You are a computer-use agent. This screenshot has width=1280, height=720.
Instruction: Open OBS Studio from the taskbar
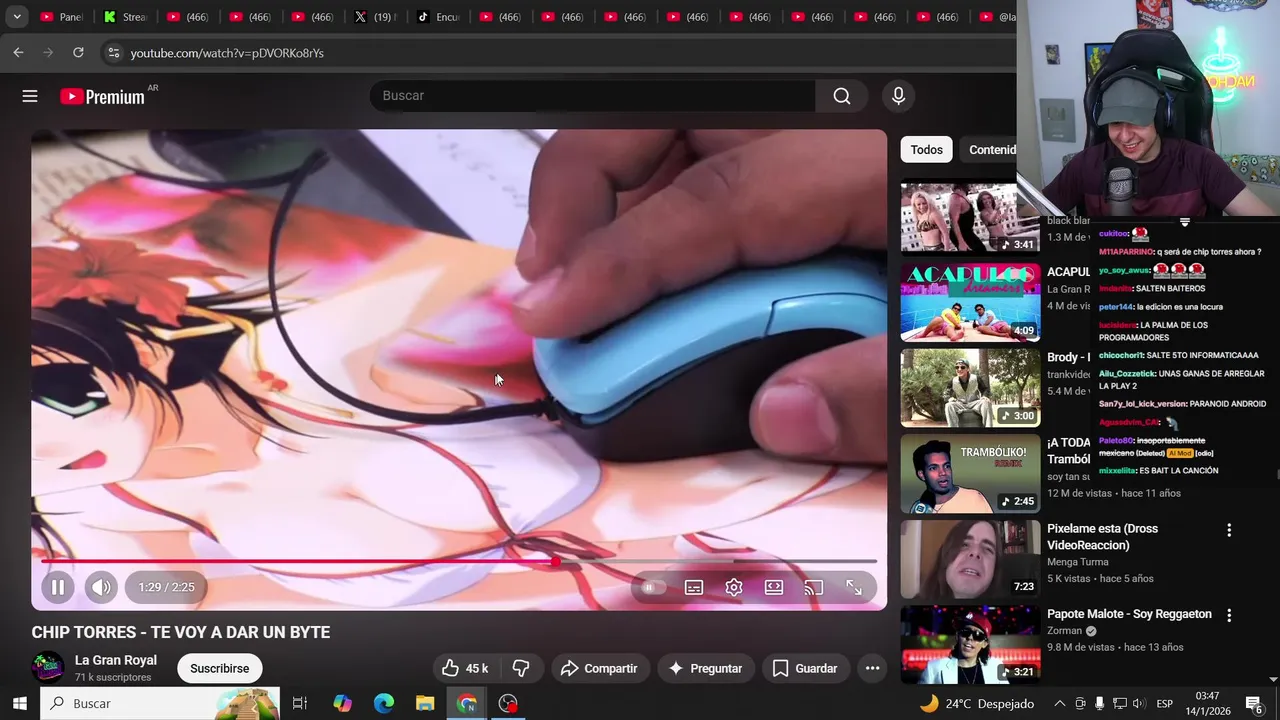(509, 703)
